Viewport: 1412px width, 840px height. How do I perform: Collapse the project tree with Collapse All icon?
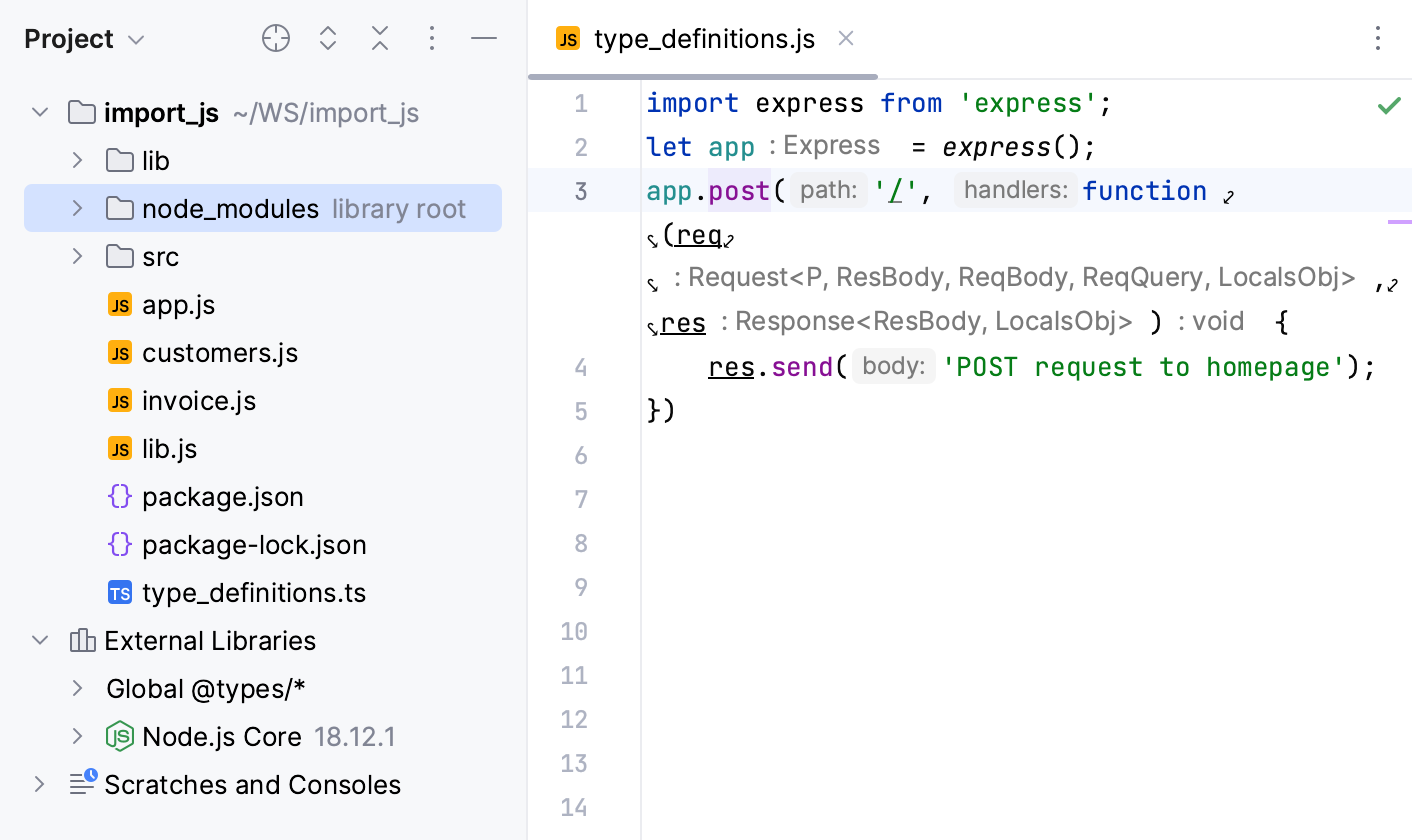point(379,38)
